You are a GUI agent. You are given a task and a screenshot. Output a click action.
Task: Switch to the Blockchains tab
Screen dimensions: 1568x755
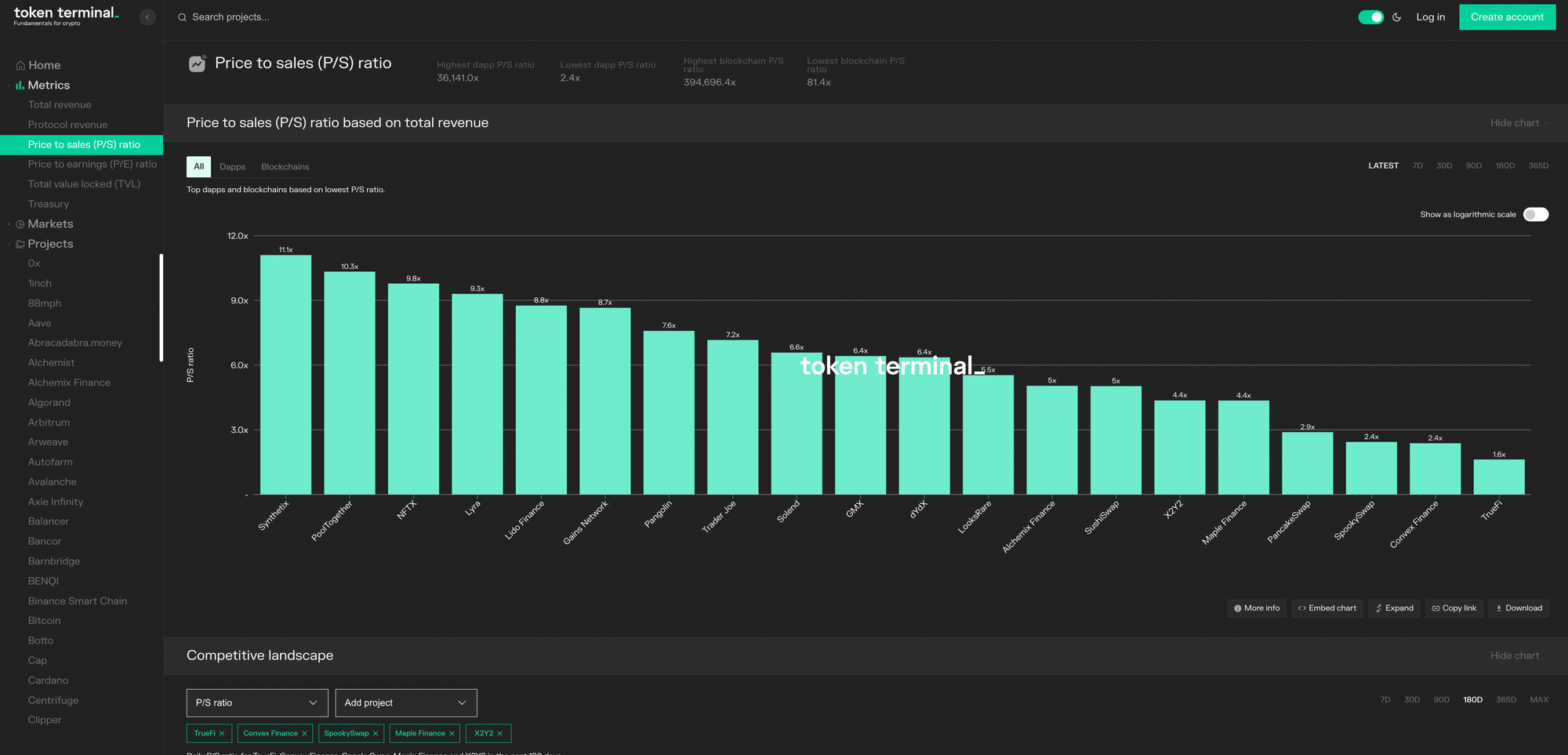(285, 167)
